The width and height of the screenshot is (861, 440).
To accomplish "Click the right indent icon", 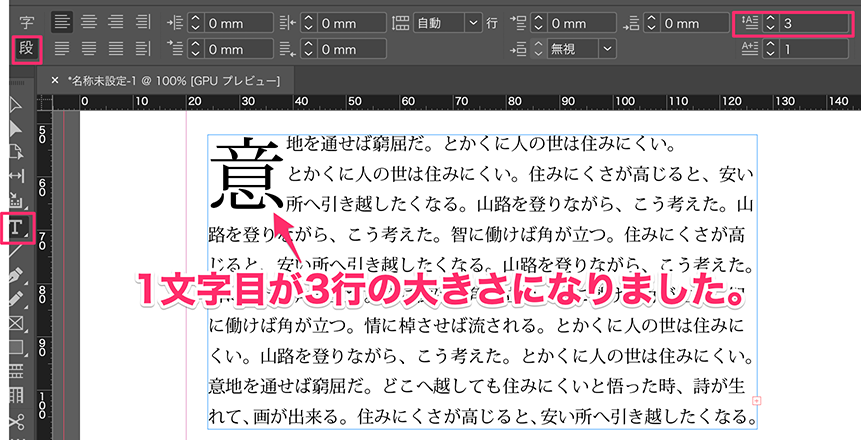I will click(x=288, y=23).
